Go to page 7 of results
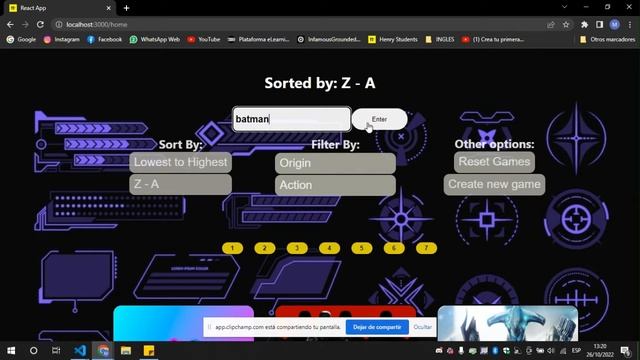Screen dimensions: 640x360 coord(426,248)
